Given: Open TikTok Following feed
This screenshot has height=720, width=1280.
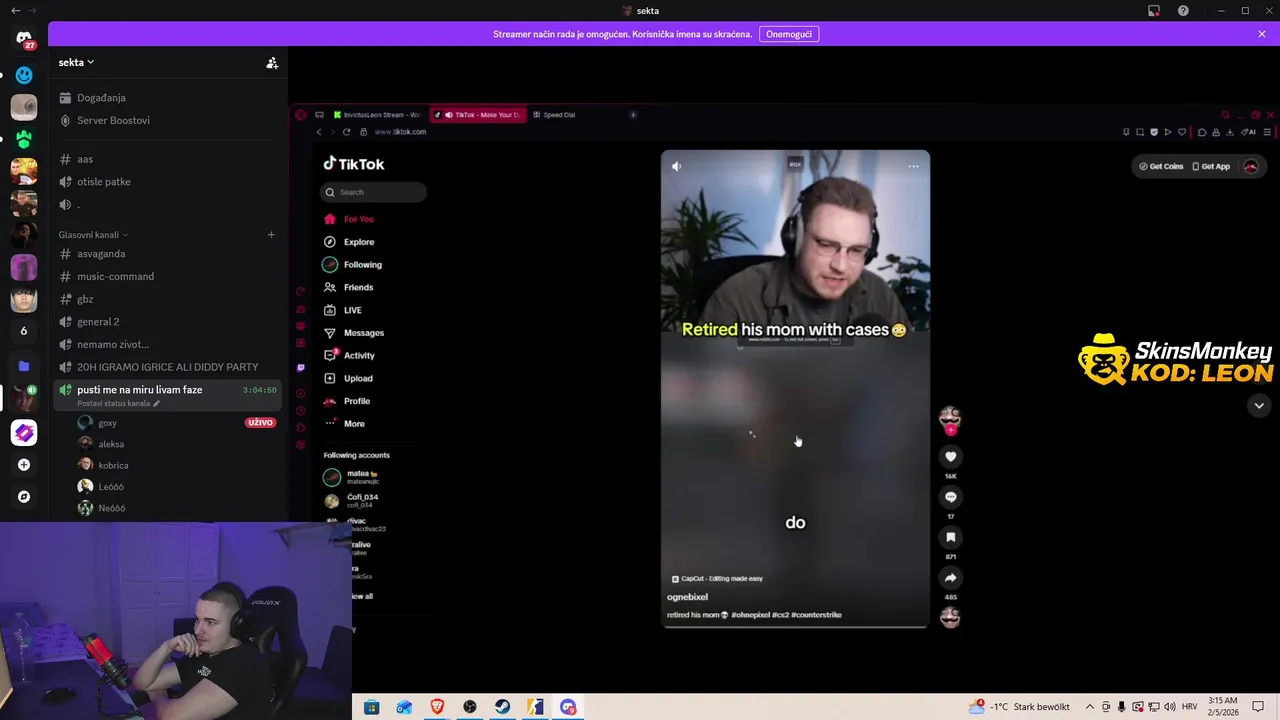Looking at the screenshot, I should (x=353, y=265).
